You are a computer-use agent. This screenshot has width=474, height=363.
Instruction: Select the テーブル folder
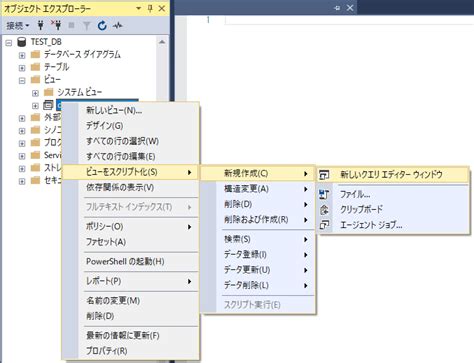(56, 67)
